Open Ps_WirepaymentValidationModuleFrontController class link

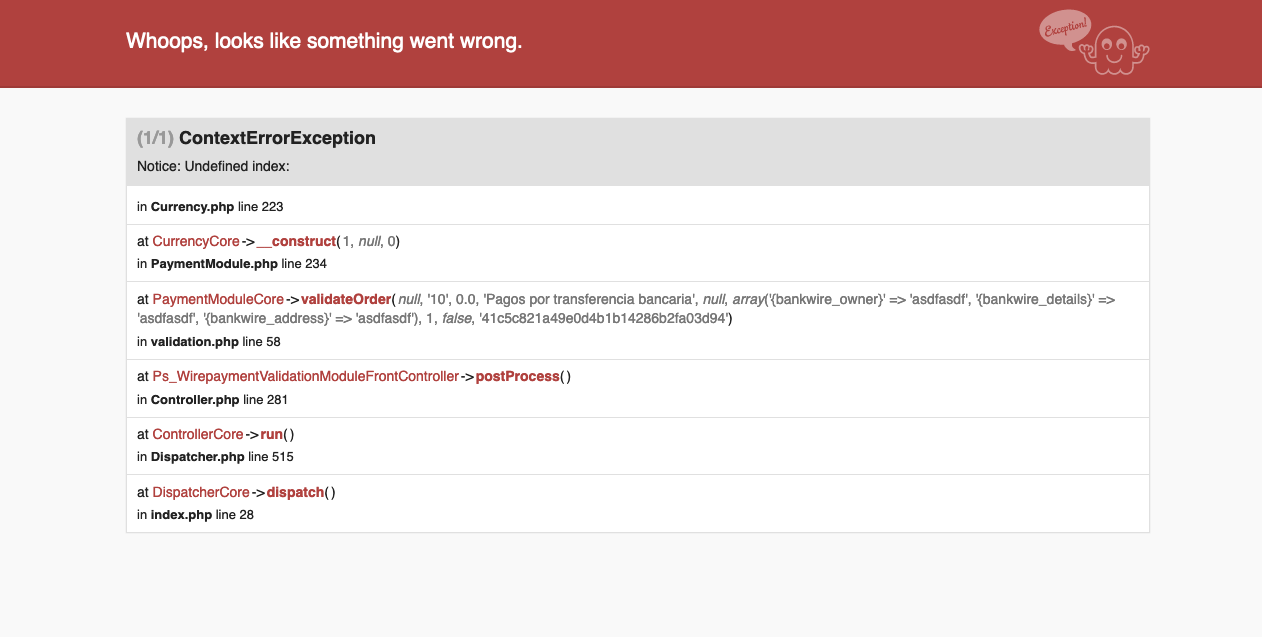click(x=305, y=377)
